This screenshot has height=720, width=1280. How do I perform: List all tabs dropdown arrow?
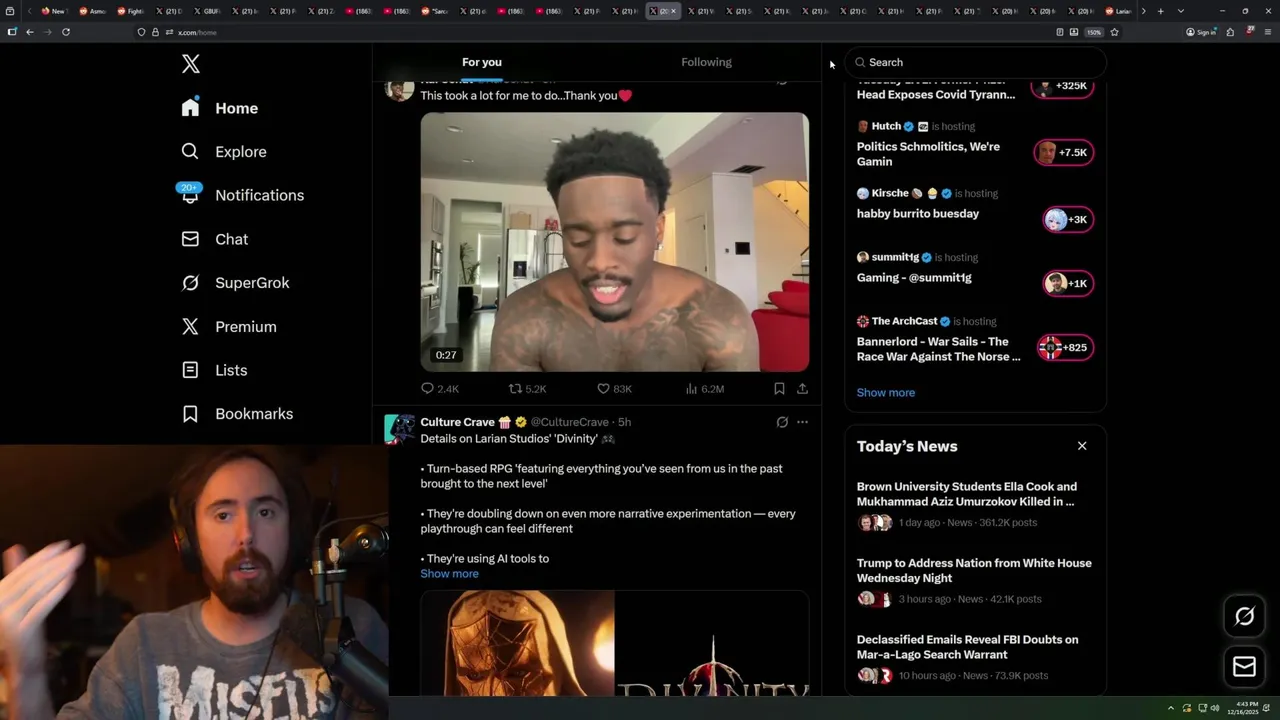(1181, 11)
